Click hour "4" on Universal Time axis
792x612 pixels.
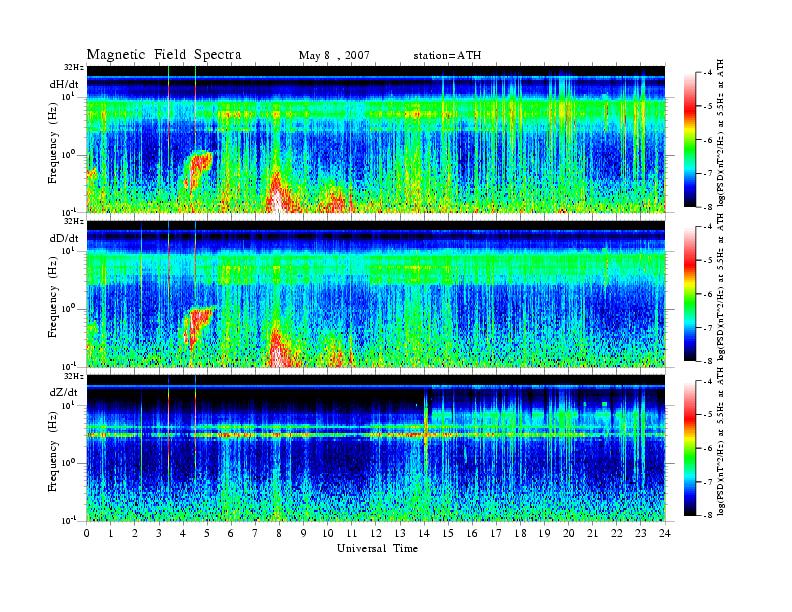tap(183, 533)
